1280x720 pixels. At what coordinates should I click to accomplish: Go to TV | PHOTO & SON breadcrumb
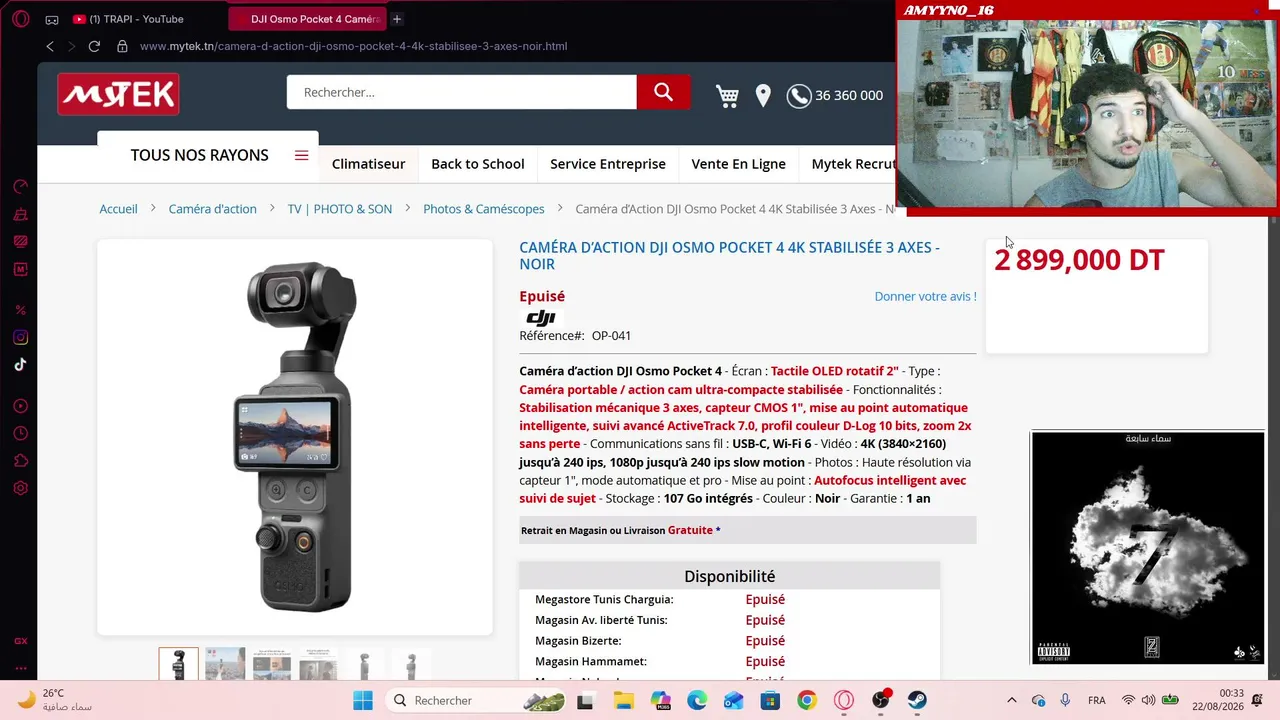[340, 209]
